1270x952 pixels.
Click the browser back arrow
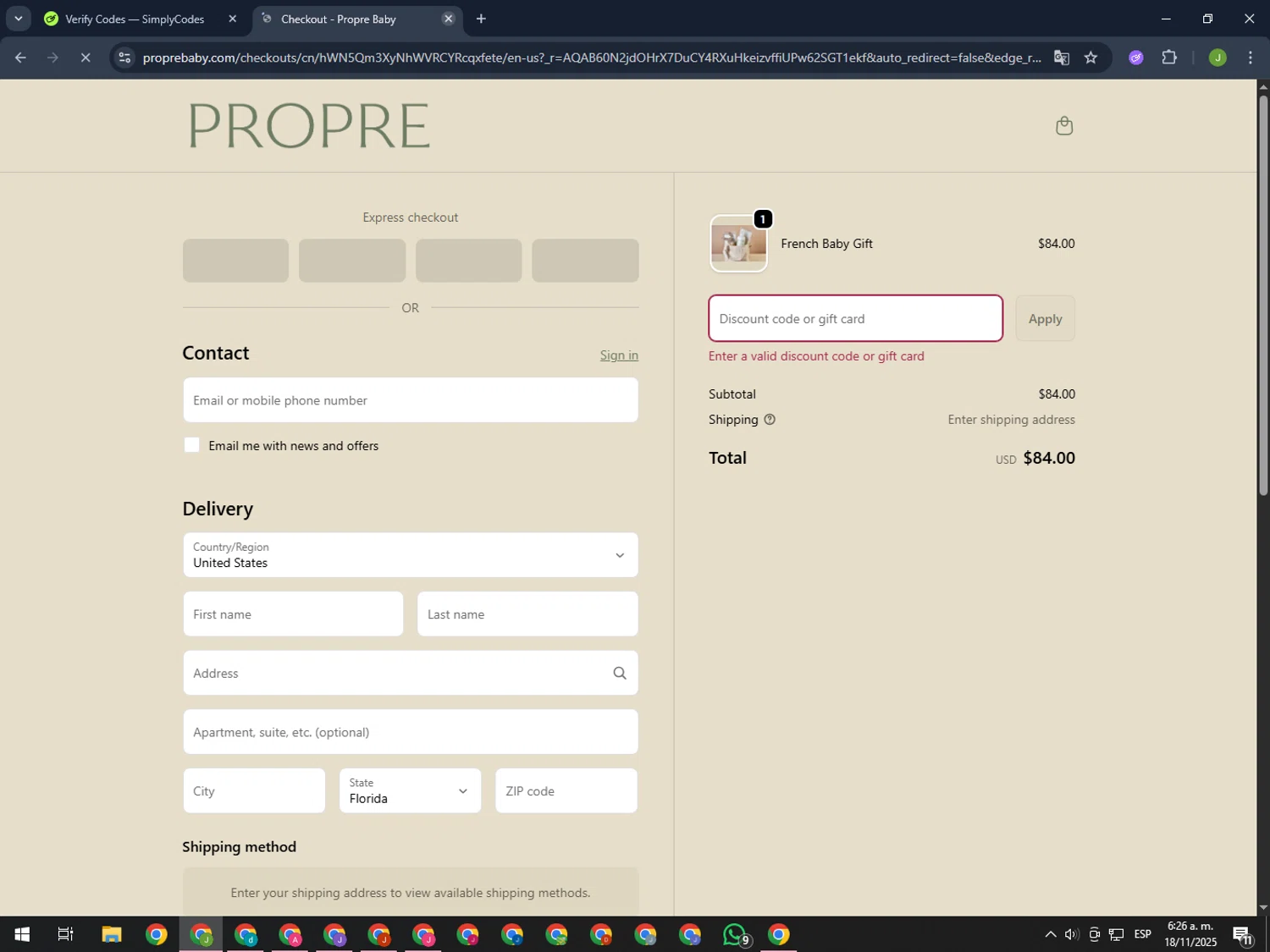(20, 58)
